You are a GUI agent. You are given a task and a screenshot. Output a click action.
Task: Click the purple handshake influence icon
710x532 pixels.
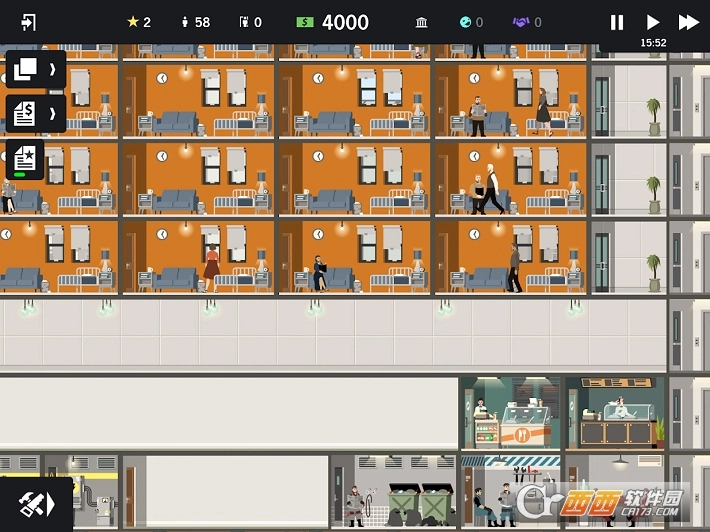click(x=520, y=22)
